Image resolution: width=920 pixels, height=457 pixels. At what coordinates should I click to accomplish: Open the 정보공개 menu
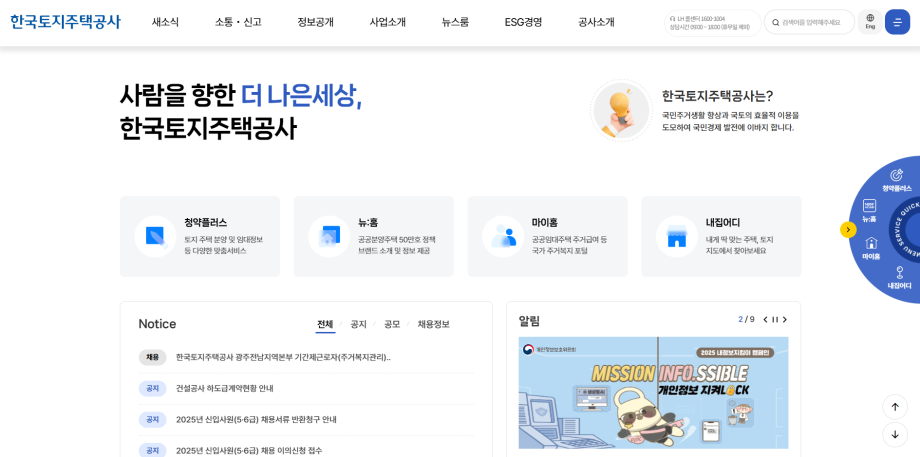pyautogui.click(x=315, y=22)
